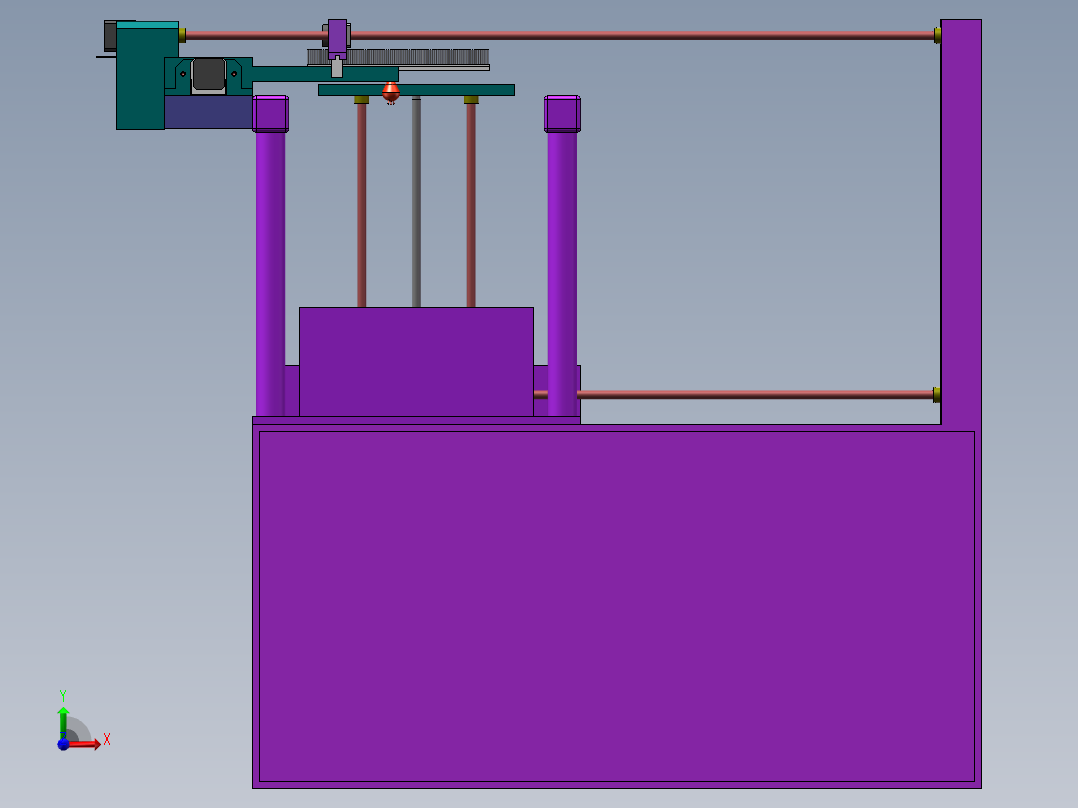This screenshot has width=1078, height=808.
Task: Select the central purple box block
Action: pyautogui.click(x=416, y=362)
